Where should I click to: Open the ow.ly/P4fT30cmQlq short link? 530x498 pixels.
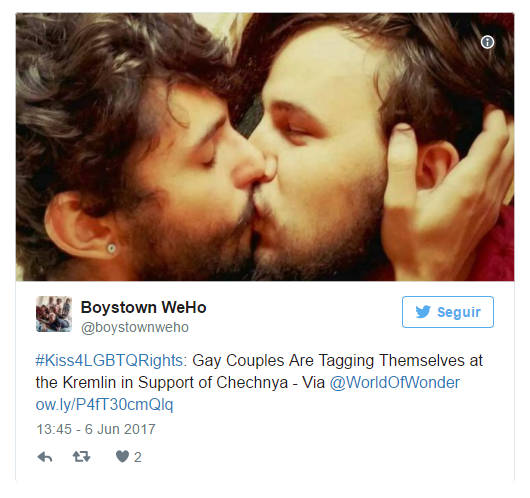[104, 405]
